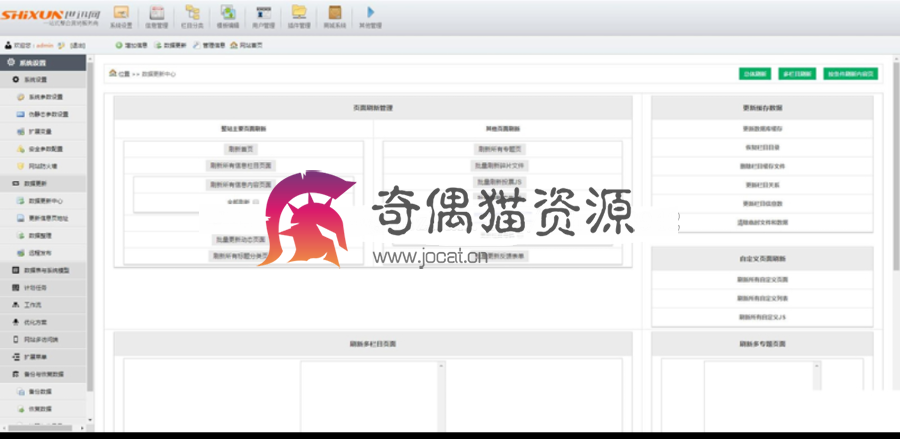The image size is (900, 439).
Task: Click green 总体刷新 button
Action: [755, 74]
